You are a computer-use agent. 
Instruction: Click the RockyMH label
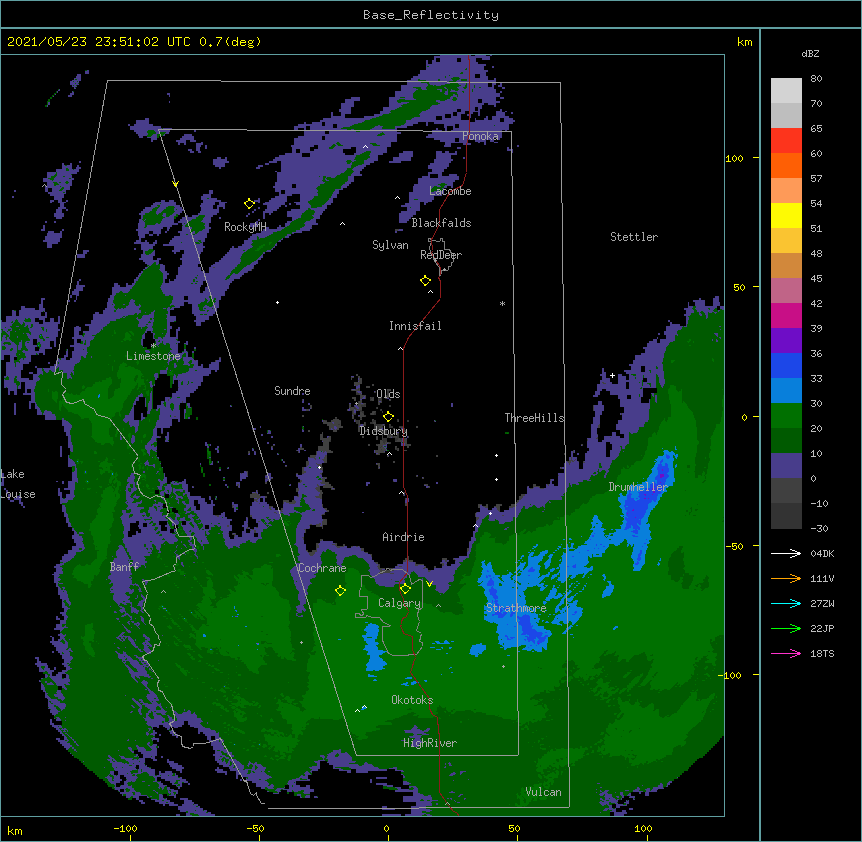click(245, 227)
